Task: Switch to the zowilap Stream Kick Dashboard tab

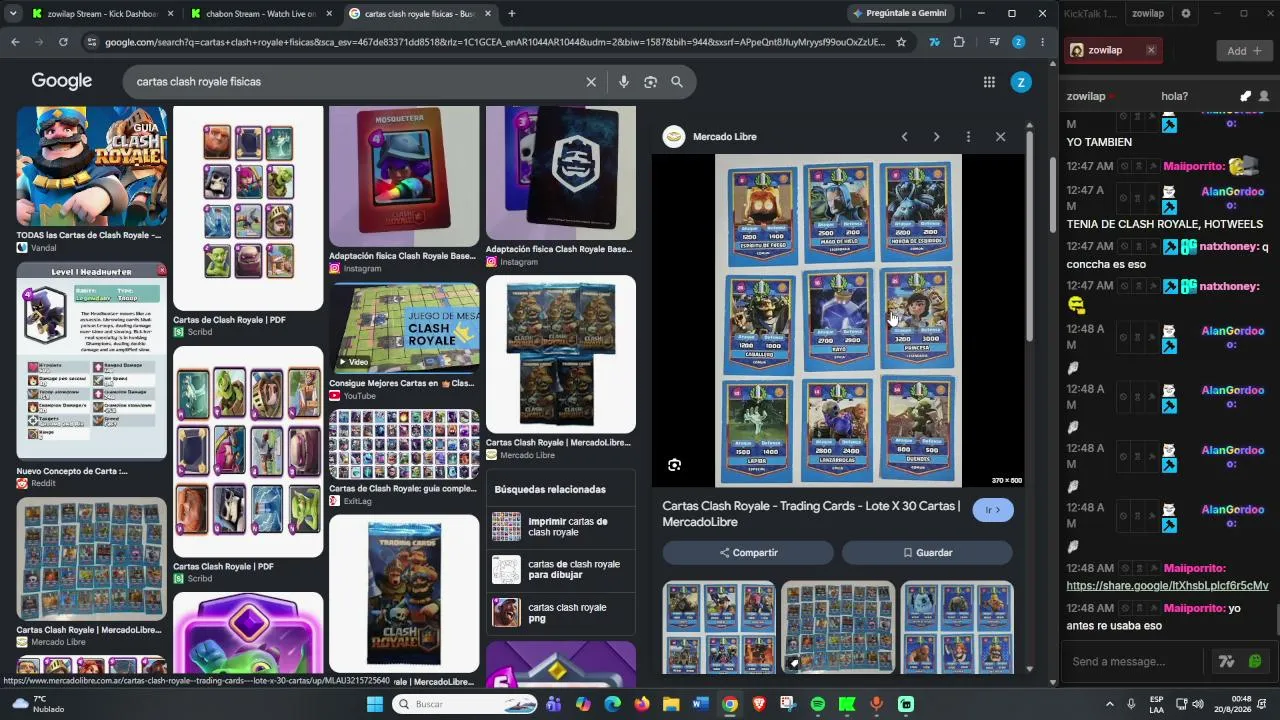Action: [102, 14]
